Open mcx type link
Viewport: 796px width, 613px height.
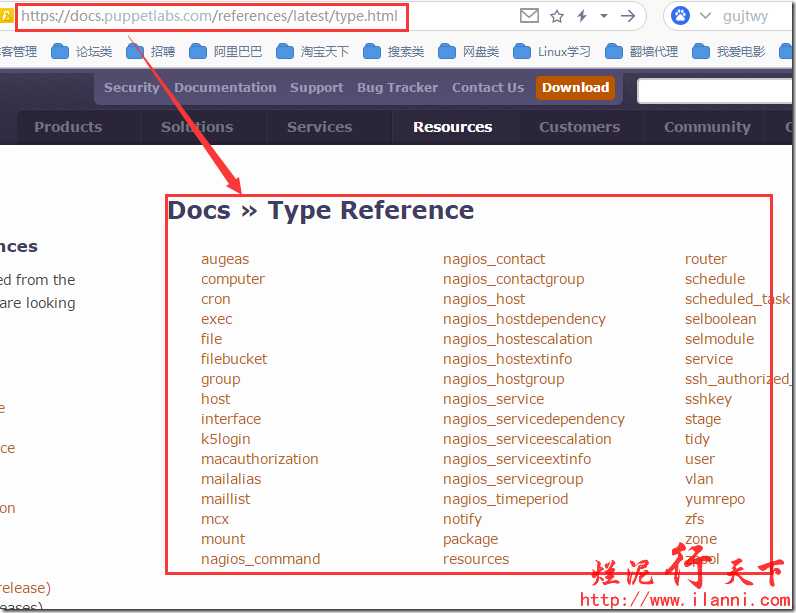(215, 519)
